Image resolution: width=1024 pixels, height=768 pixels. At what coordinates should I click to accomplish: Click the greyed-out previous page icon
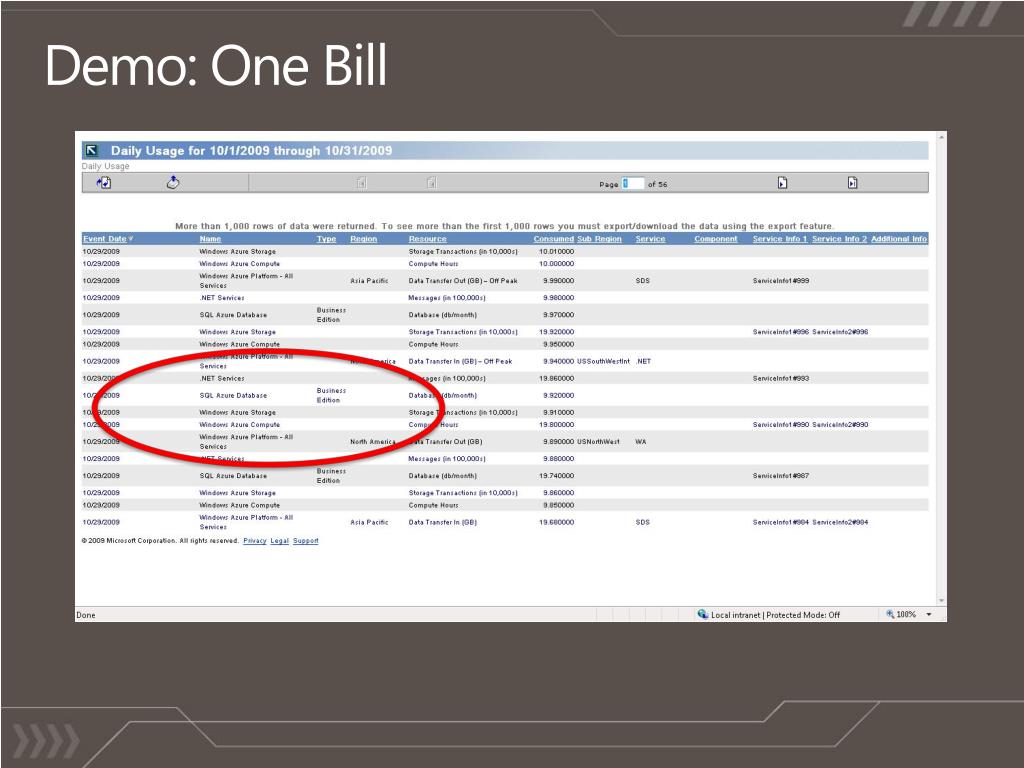432,183
